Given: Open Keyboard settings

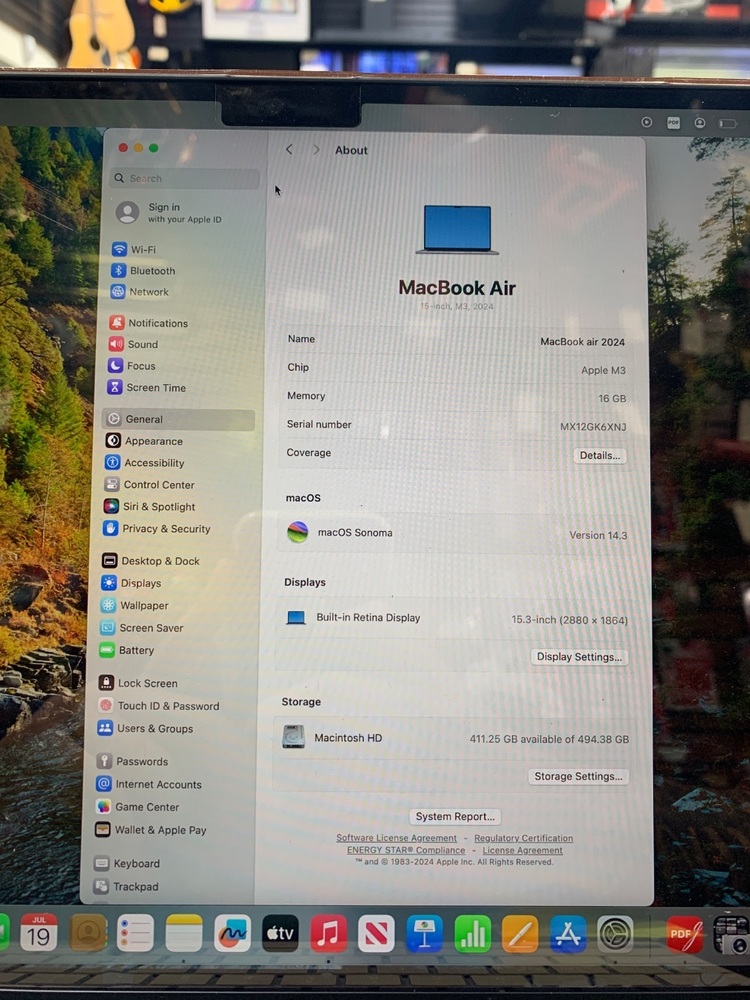Looking at the screenshot, I should (128, 864).
